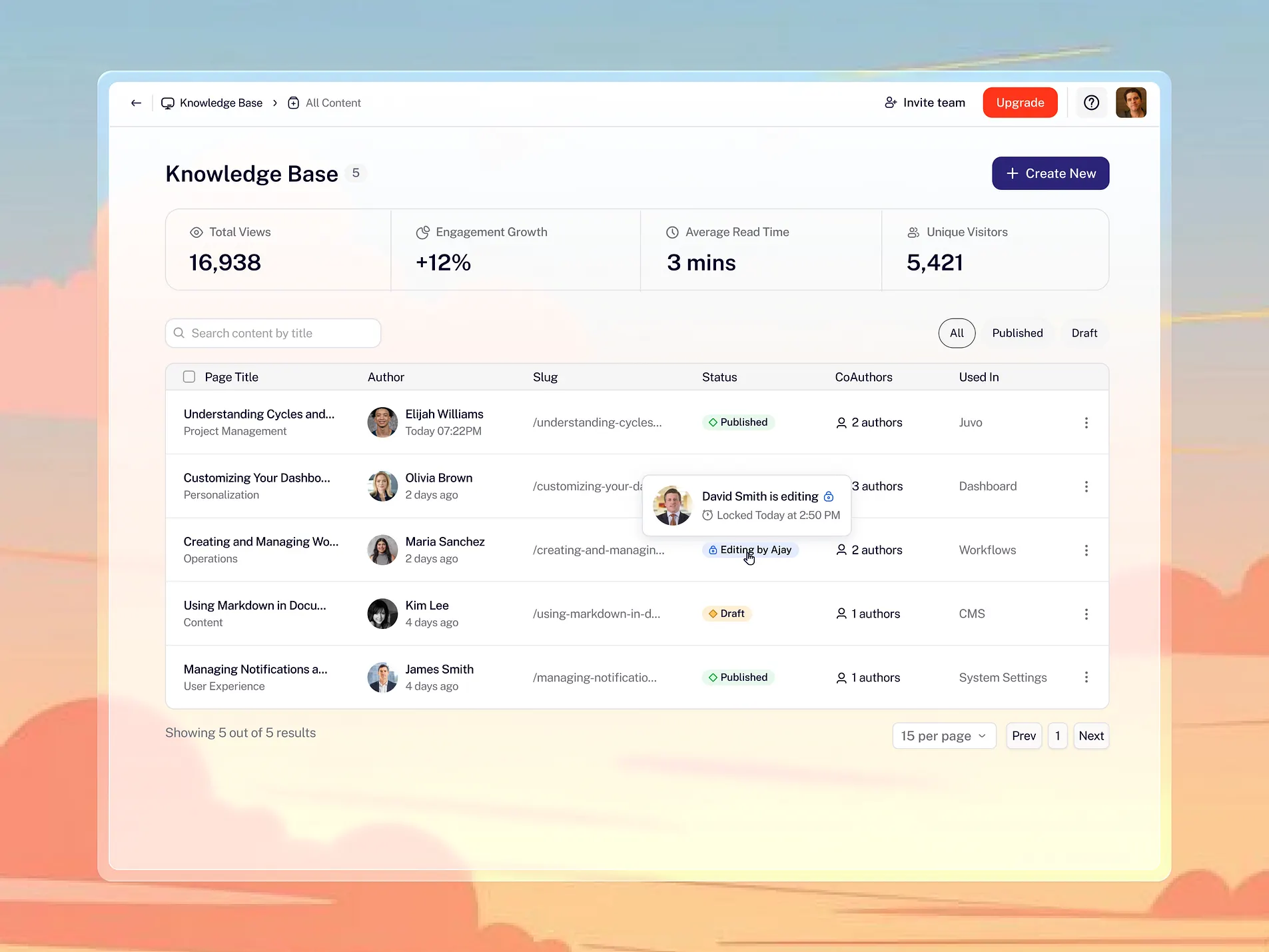Screen dimensions: 1269x952
Task: Open three-dot menu for Customizing Your Dashboard row
Action: tap(1086, 486)
